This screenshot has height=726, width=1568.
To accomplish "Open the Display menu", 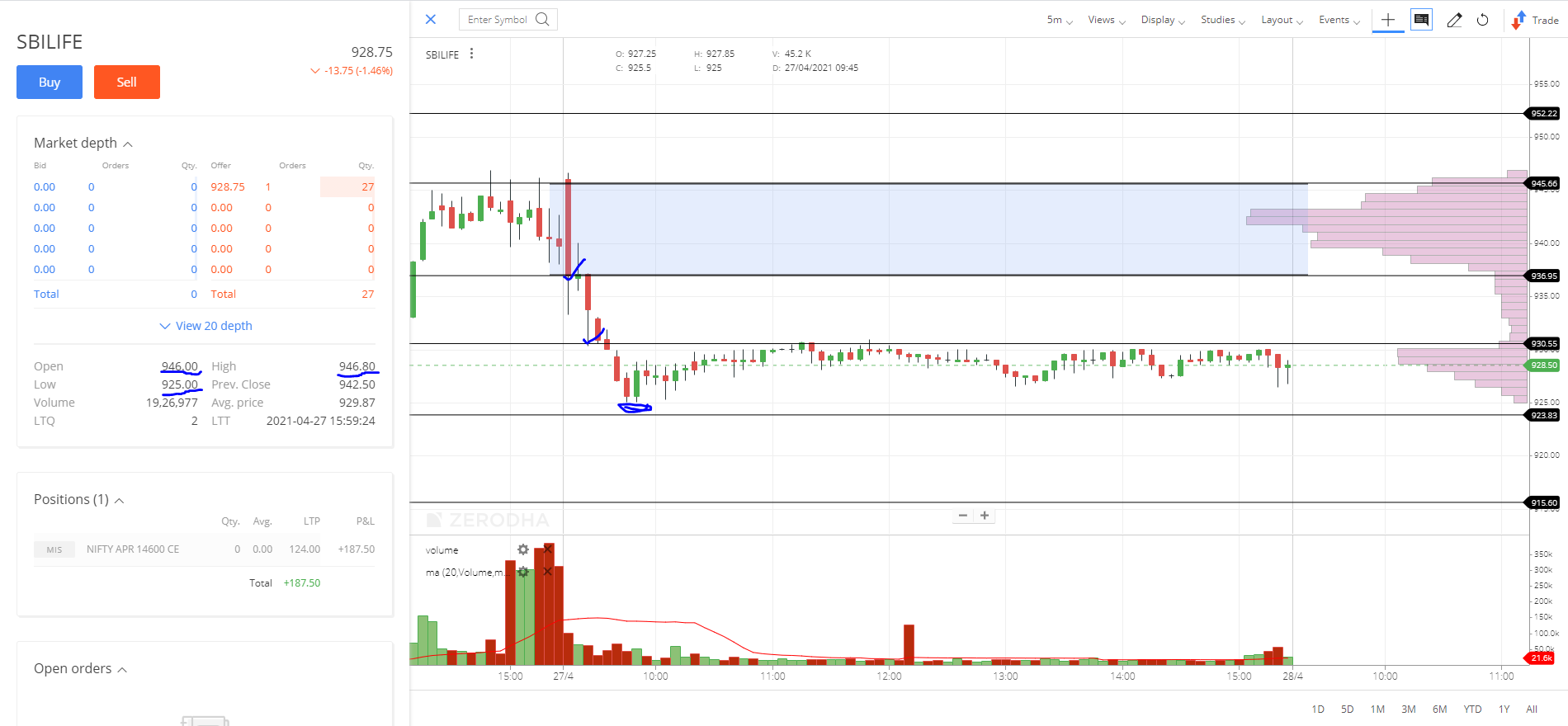I will pos(1163,20).
